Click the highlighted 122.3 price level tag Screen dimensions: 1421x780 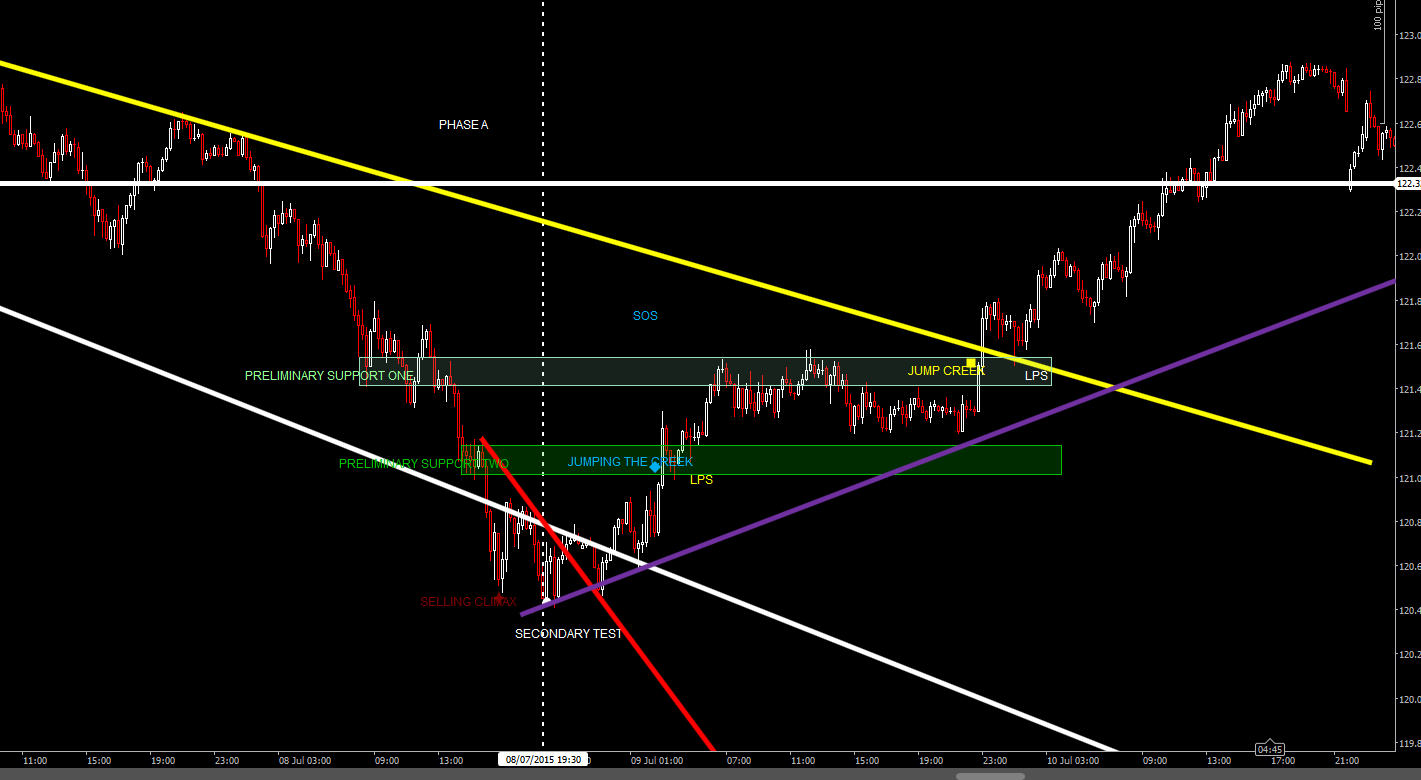tap(1408, 183)
